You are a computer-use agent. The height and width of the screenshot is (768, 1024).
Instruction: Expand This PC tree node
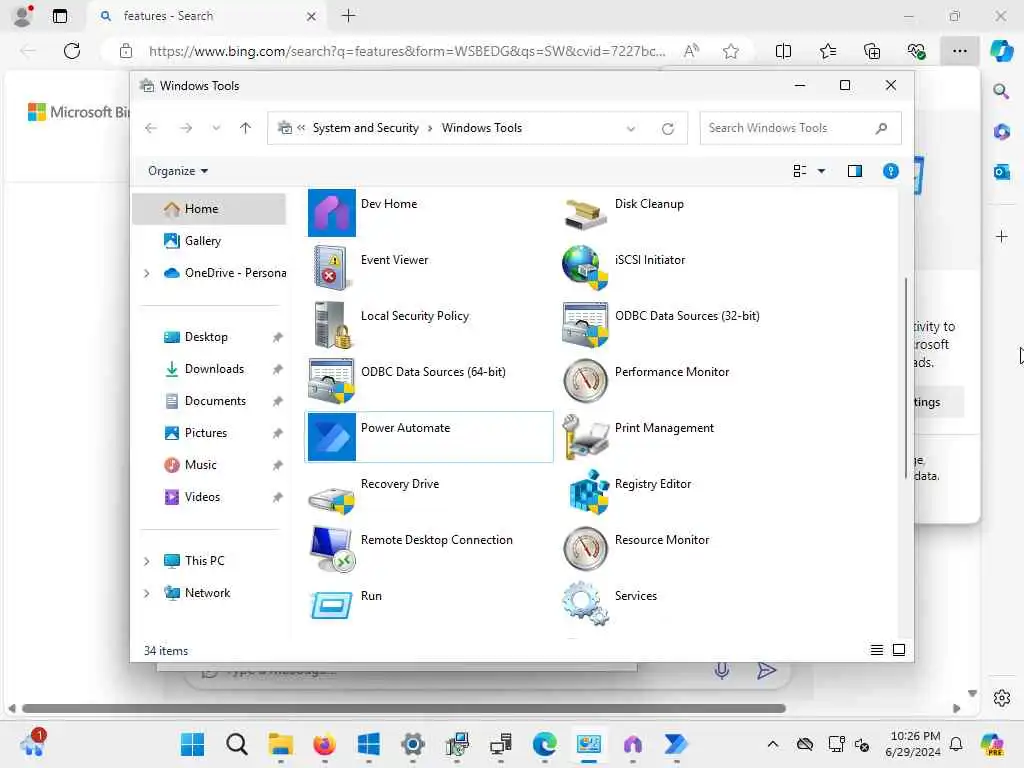click(147, 561)
